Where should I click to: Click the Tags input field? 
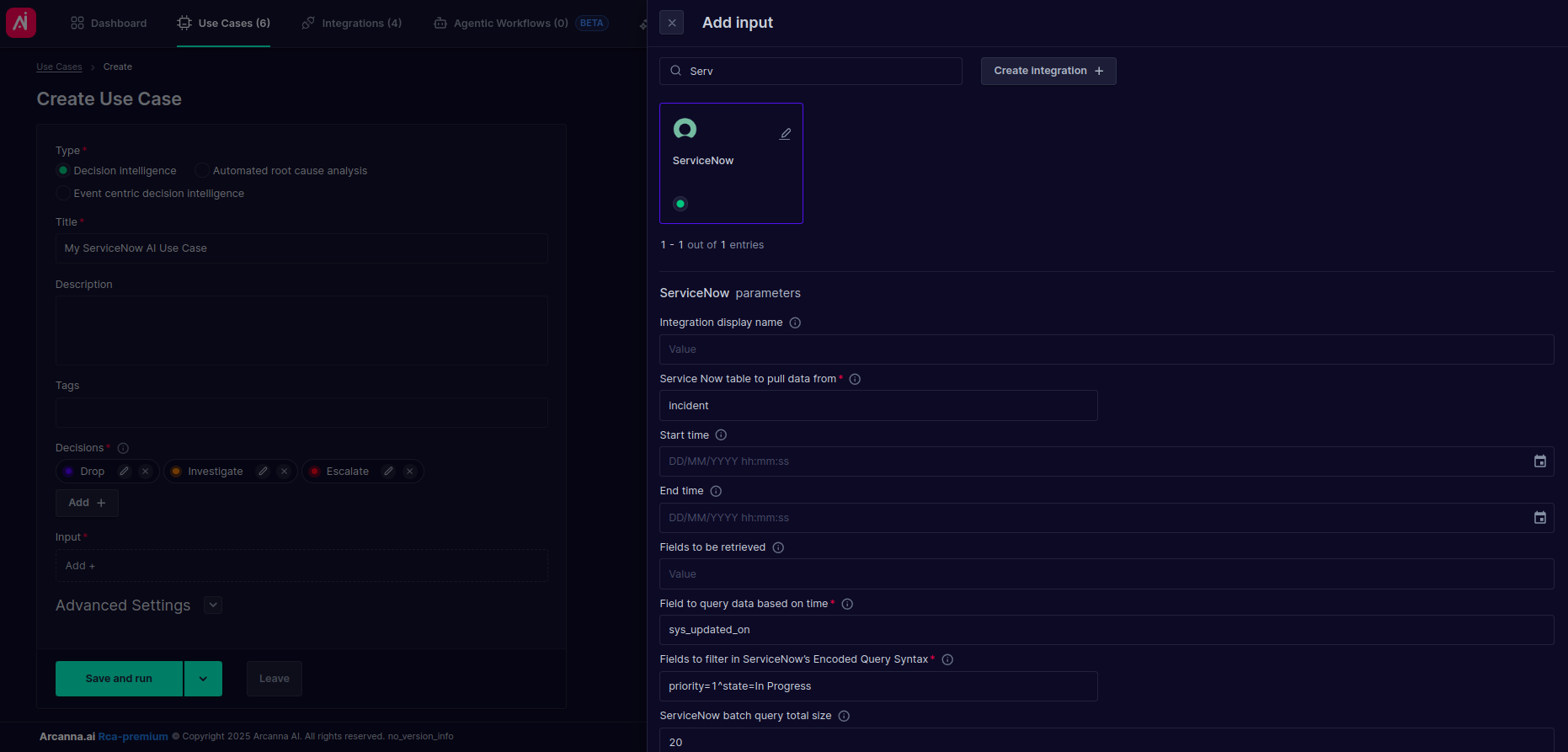coord(301,413)
